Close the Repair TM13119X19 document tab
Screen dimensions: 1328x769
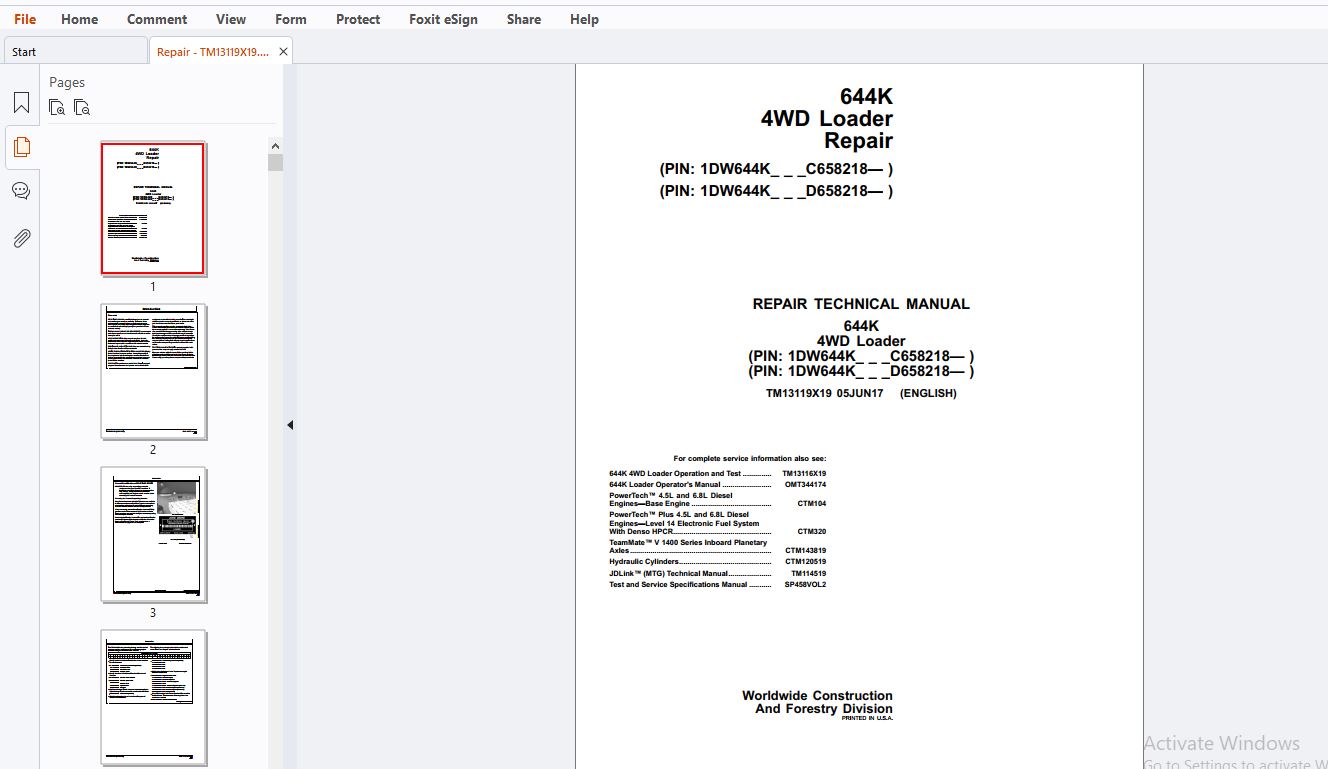(x=283, y=52)
